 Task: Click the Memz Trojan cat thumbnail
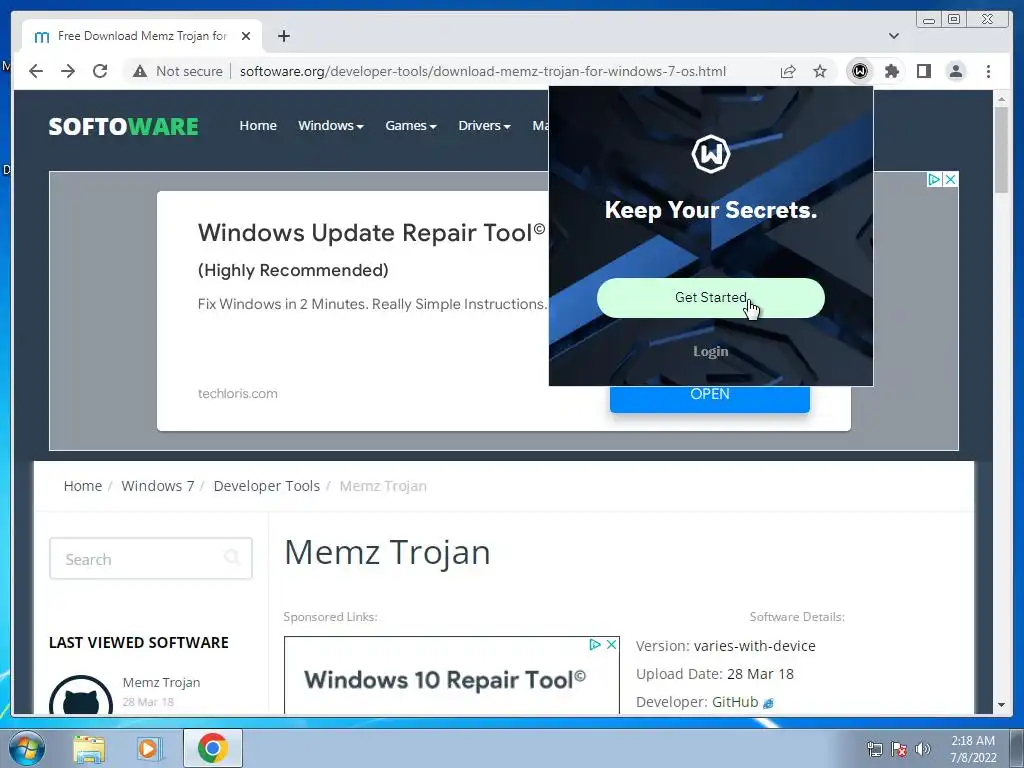[81, 695]
